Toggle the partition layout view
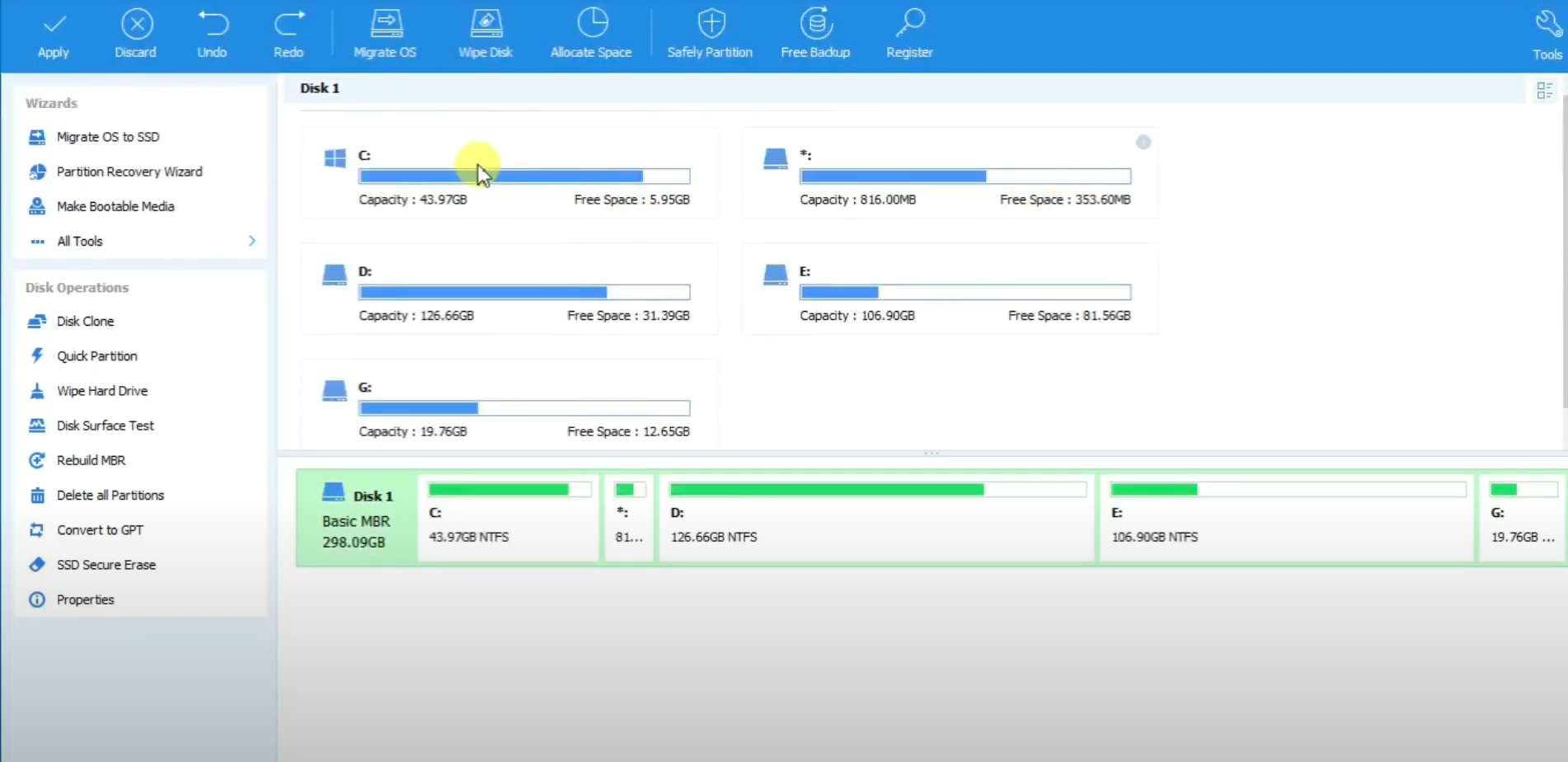The image size is (1568, 762). pos(1543,91)
